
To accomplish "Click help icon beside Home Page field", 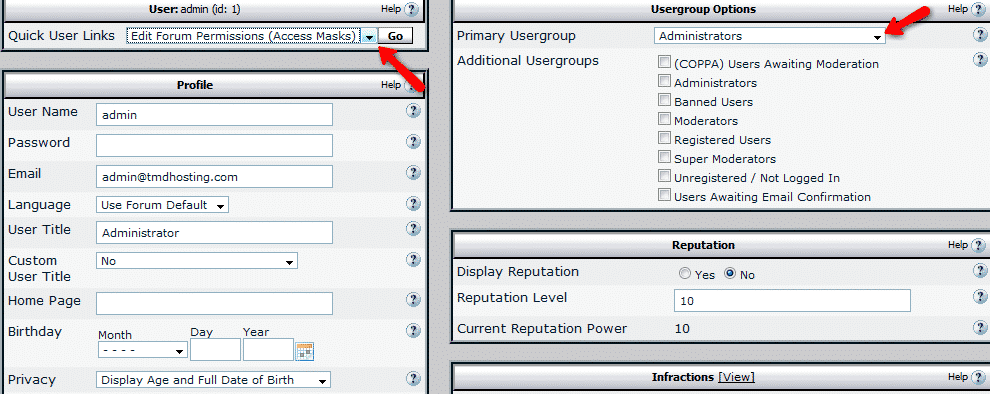I will coord(413,299).
